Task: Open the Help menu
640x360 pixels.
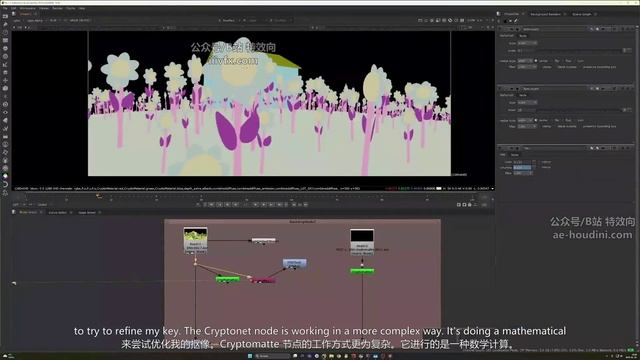Action: coord(82,8)
